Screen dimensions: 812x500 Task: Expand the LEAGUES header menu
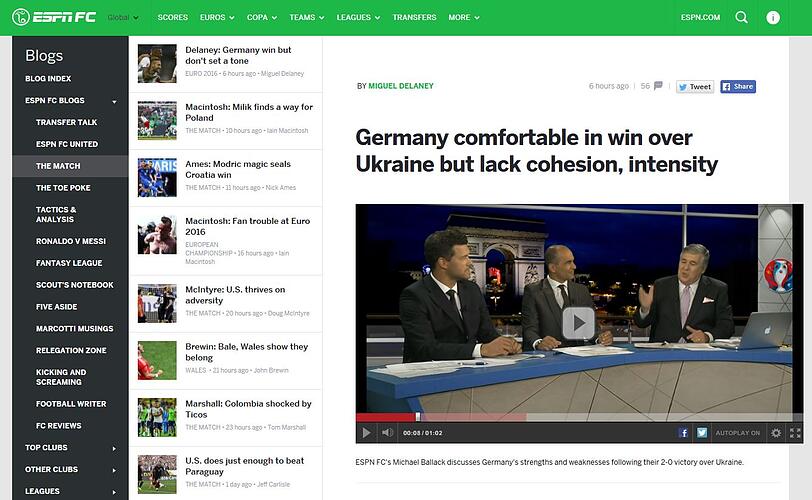tap(358, 18)
